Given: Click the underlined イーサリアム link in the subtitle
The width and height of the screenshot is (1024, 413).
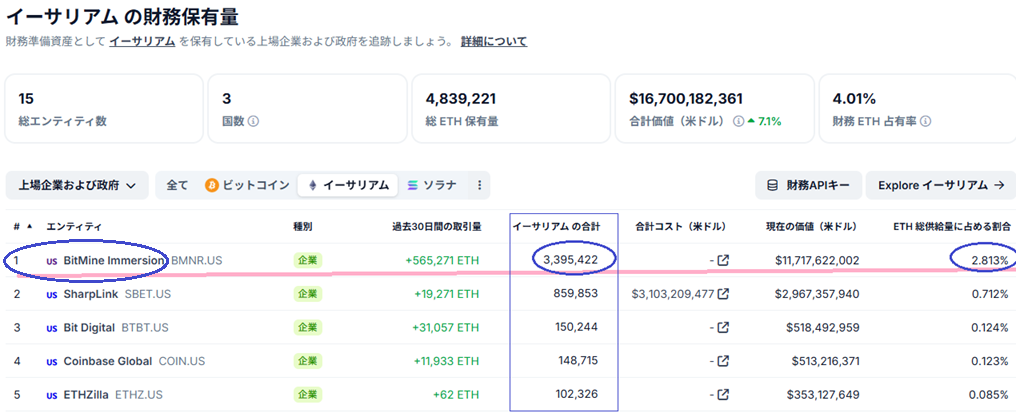Looking at the screenshot, I should coord(142,42).
